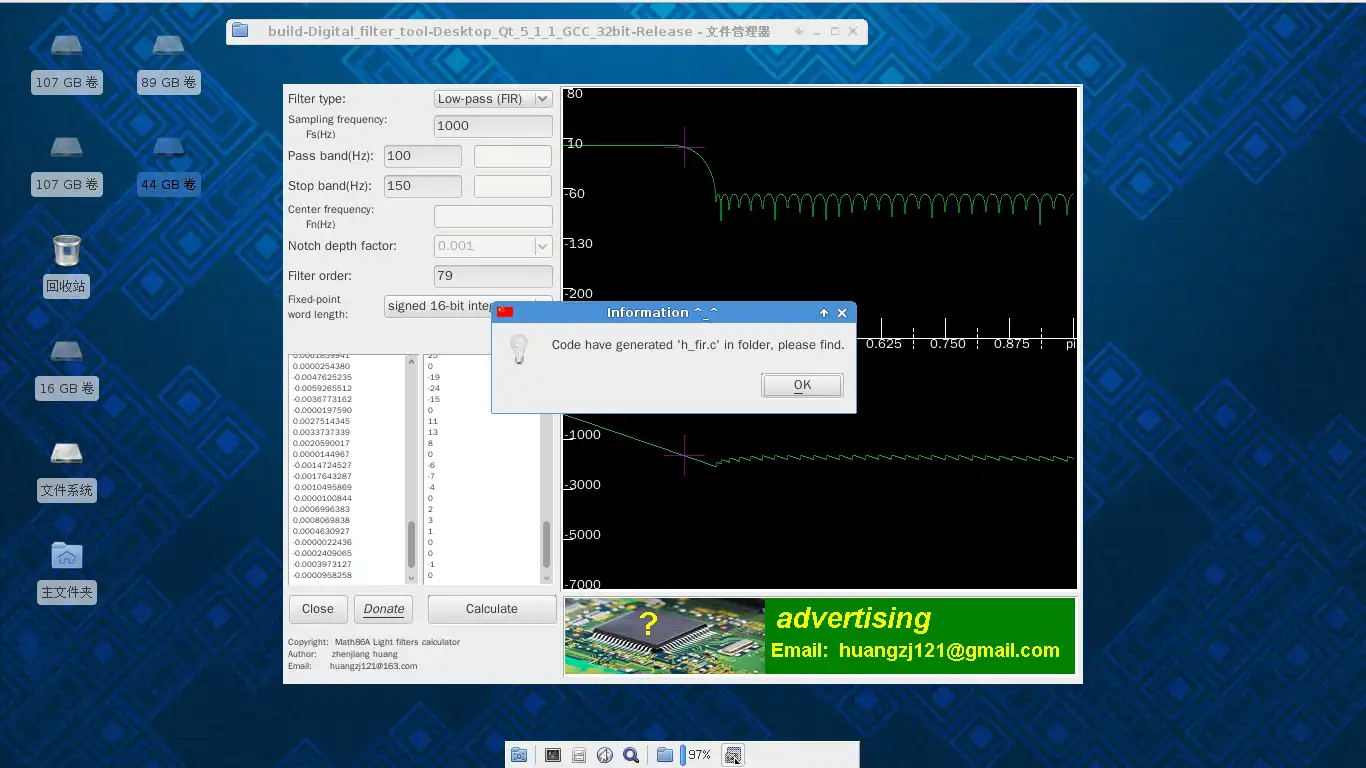
Task: Open the 主文件夹 home folder icon
Action: [66, 556]
